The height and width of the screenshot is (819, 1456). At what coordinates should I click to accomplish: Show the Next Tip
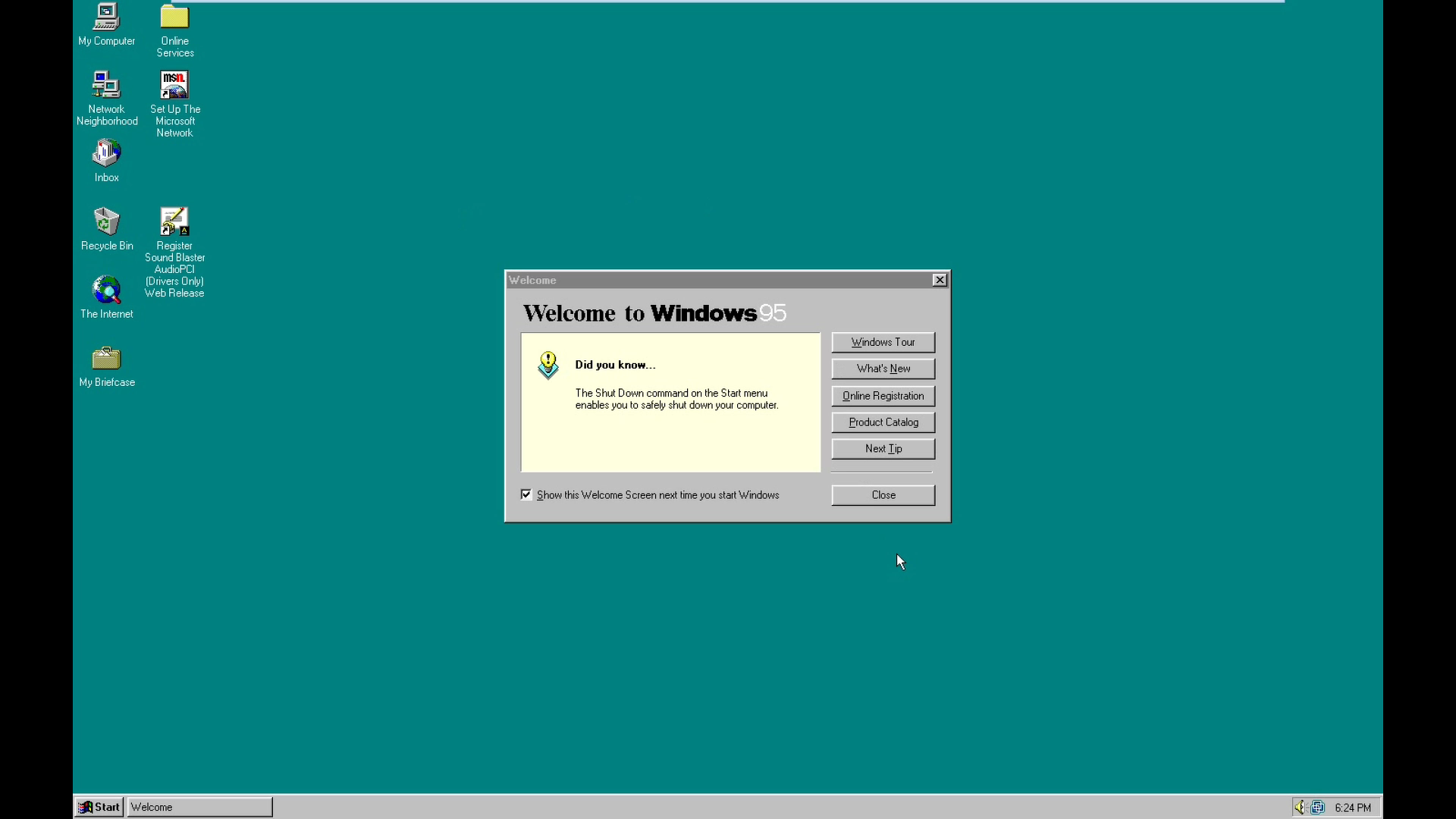[883, 448]
